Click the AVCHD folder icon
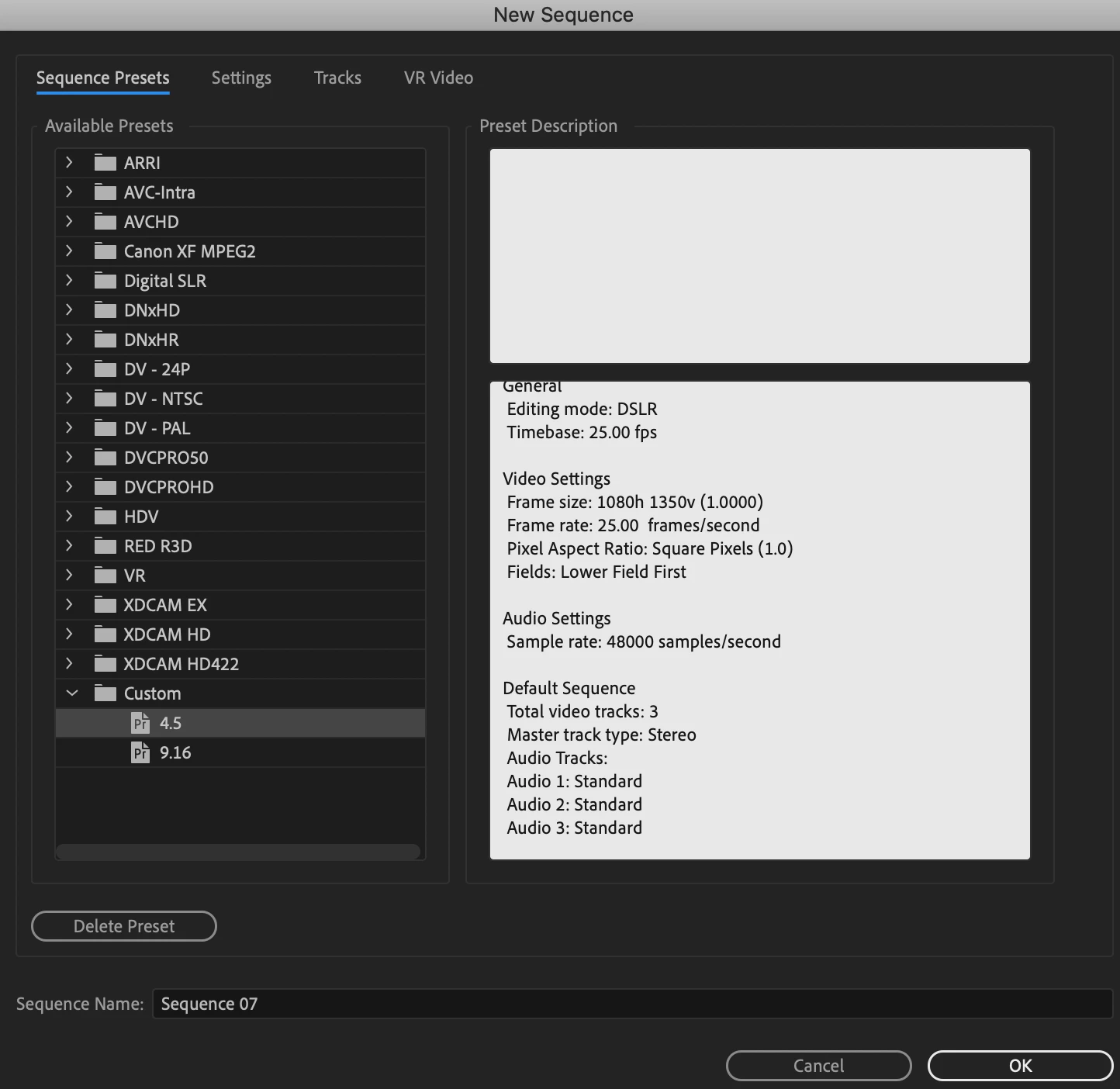 point(105,222)
